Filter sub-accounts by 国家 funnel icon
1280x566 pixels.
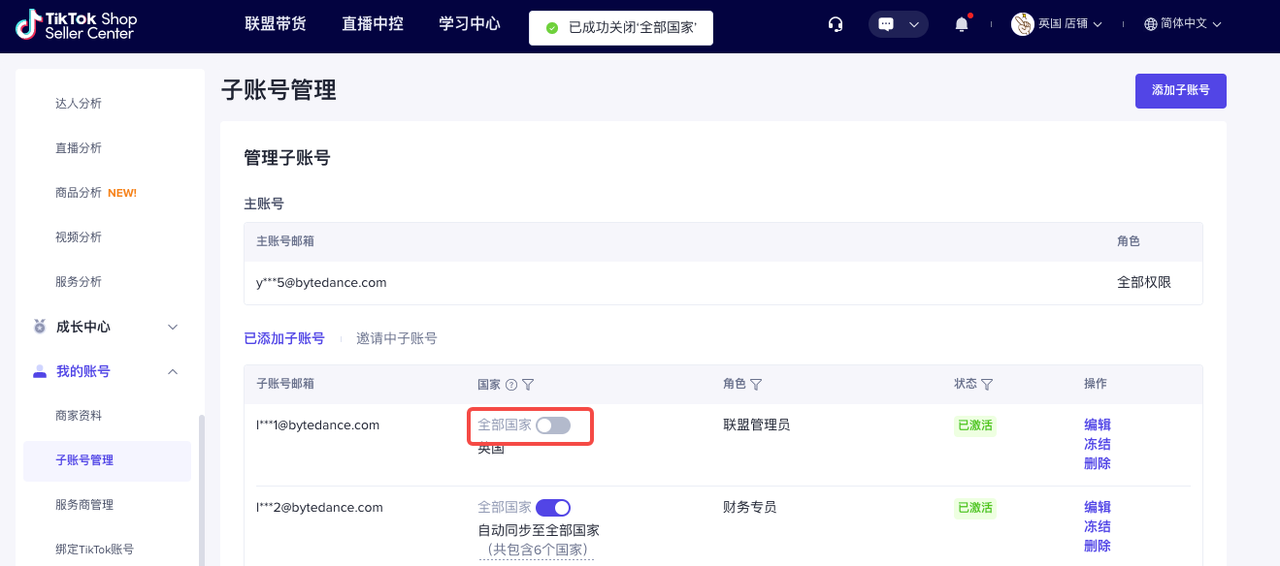click(528, 385)
